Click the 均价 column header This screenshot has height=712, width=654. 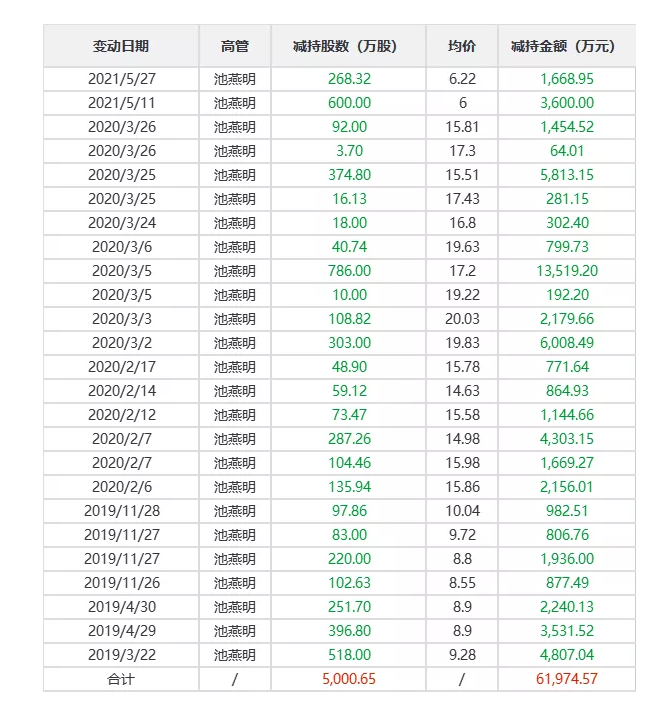pos(462,46)
